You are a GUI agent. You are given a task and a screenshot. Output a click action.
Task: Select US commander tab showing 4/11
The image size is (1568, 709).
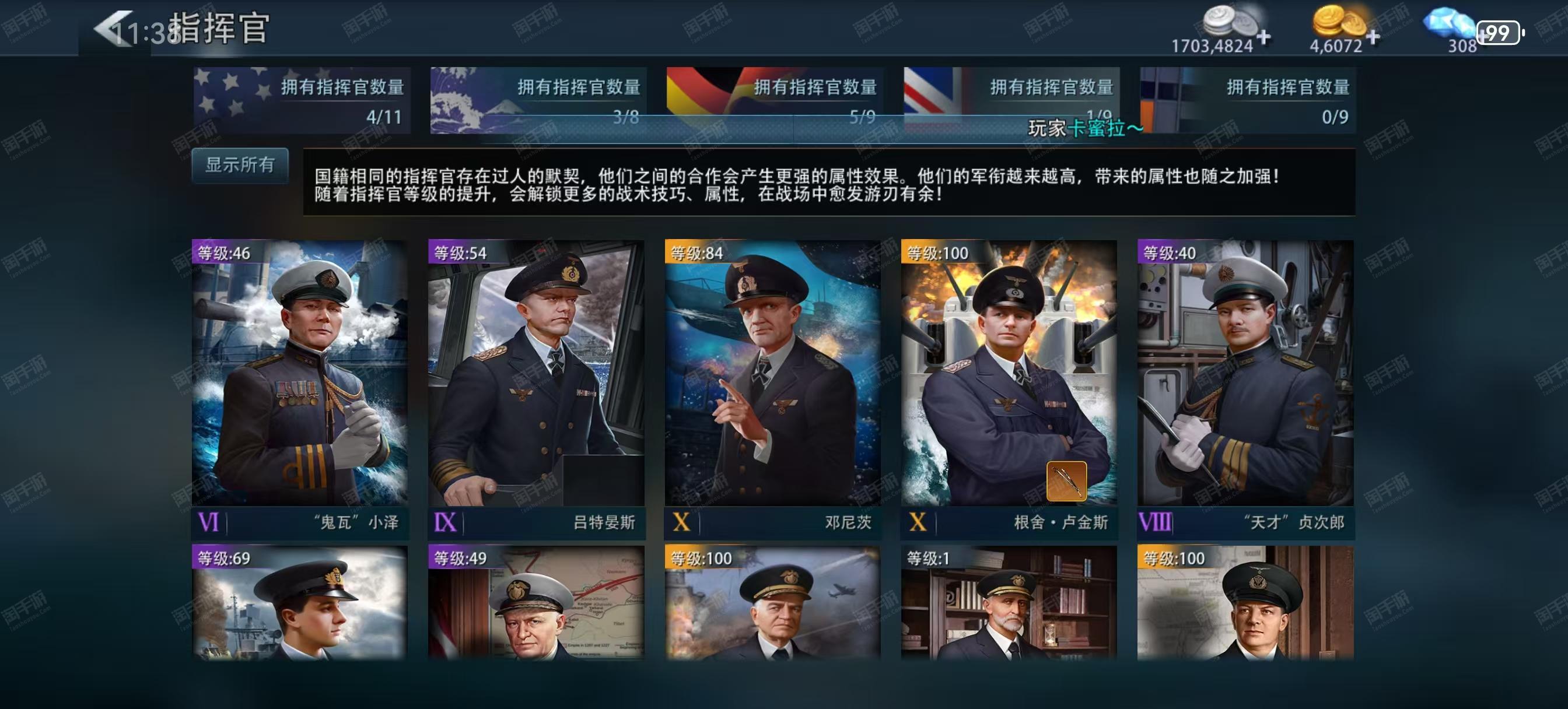coord(302,100)
